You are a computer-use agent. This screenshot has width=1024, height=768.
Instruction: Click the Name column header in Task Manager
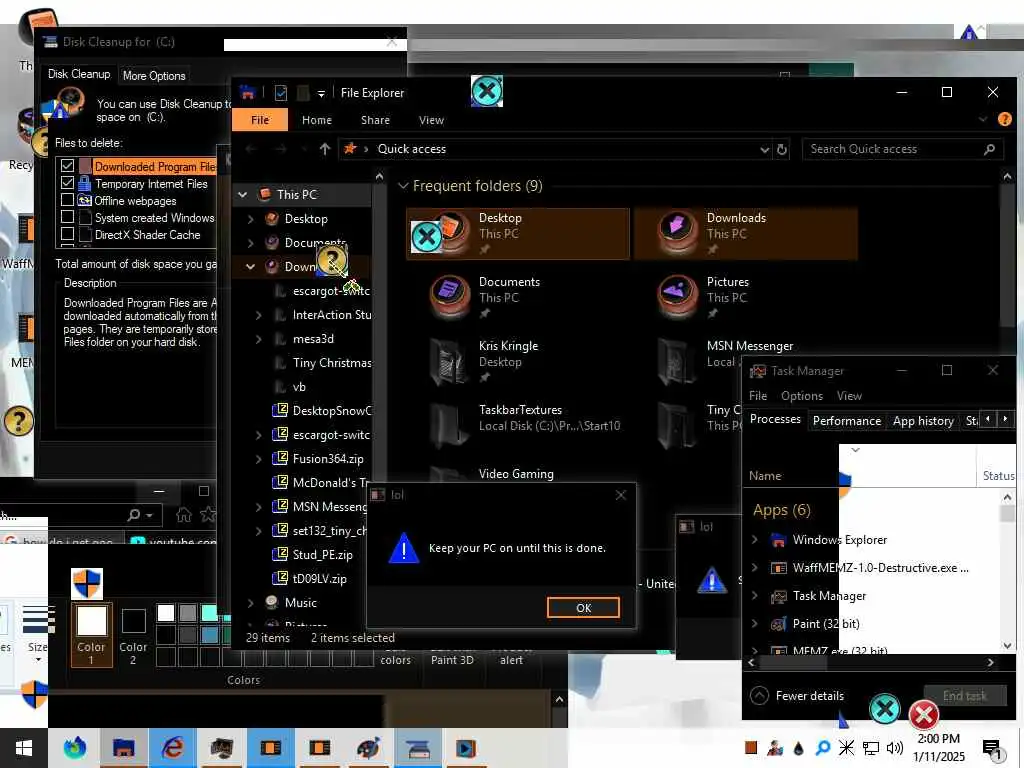(x=765, y=476)
